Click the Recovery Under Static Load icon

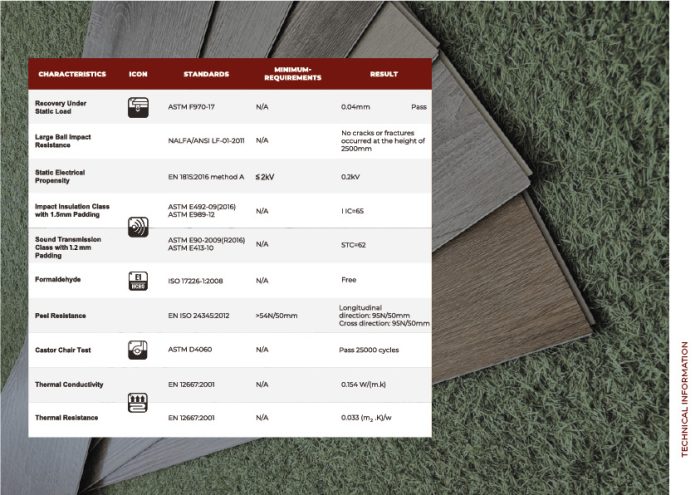(138, 107)
